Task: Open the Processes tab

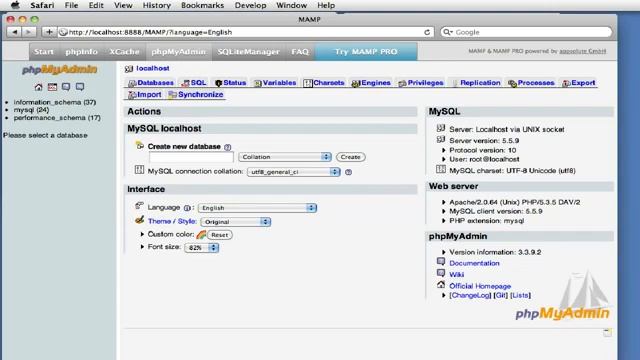Action: click(531, 83)
